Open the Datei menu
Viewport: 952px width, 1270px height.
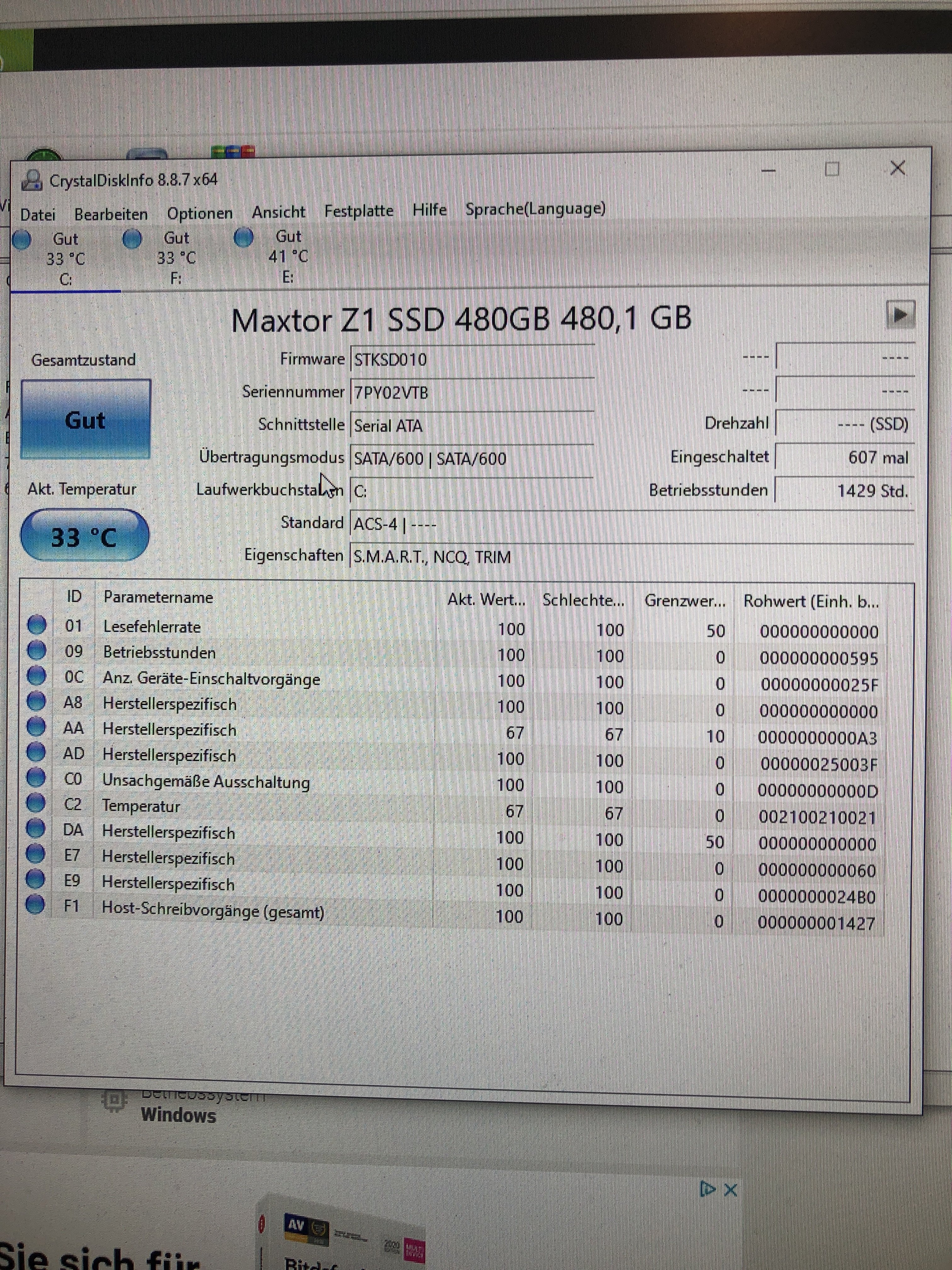pos(38,215)
